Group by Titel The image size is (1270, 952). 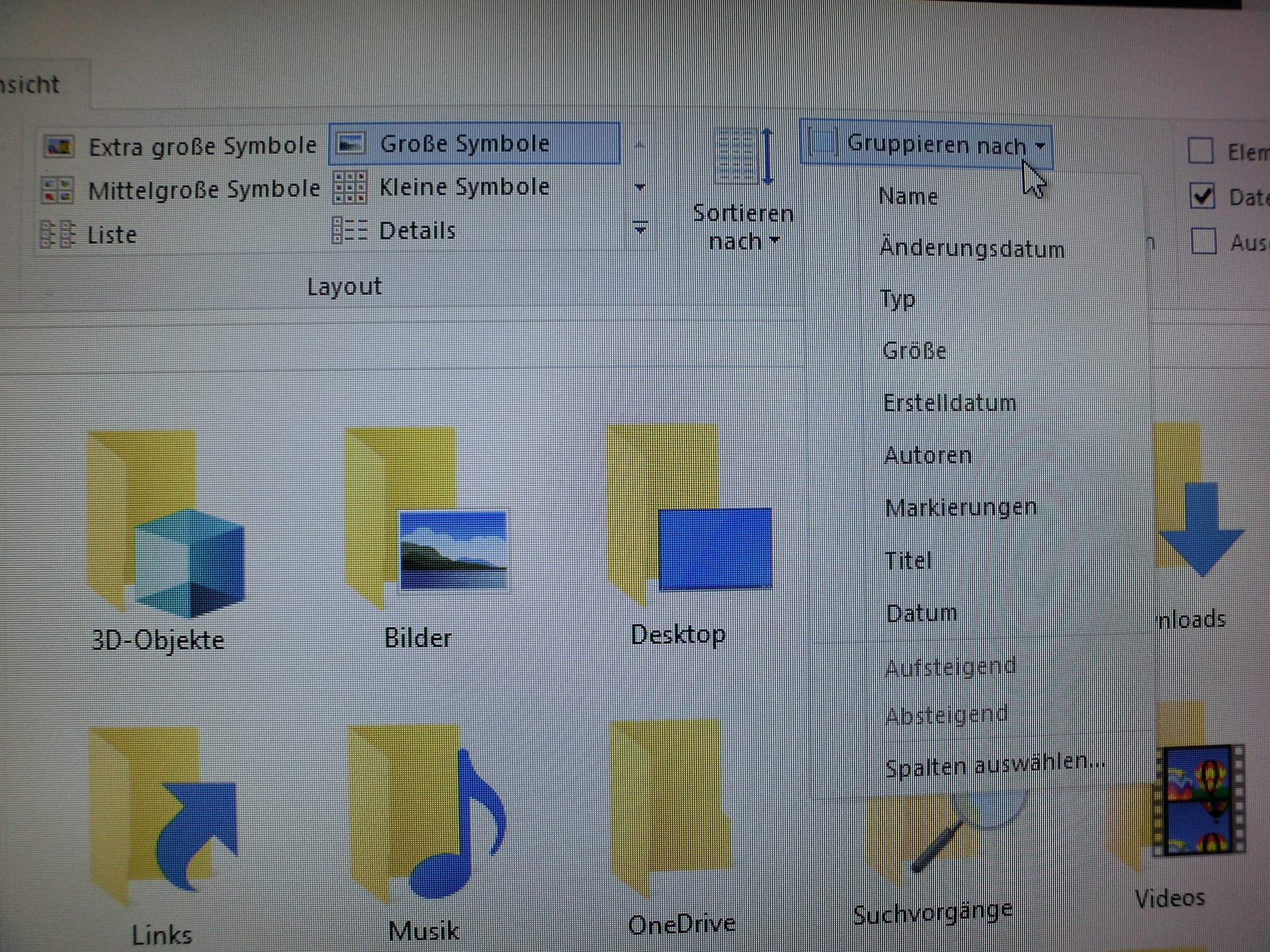908,561
